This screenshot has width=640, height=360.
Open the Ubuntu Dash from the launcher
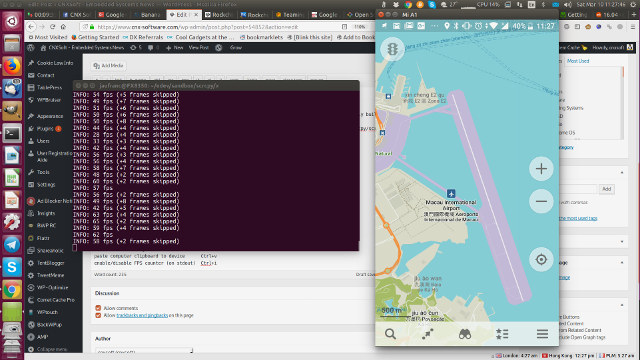pyautogui.click(x=12, y=21)
